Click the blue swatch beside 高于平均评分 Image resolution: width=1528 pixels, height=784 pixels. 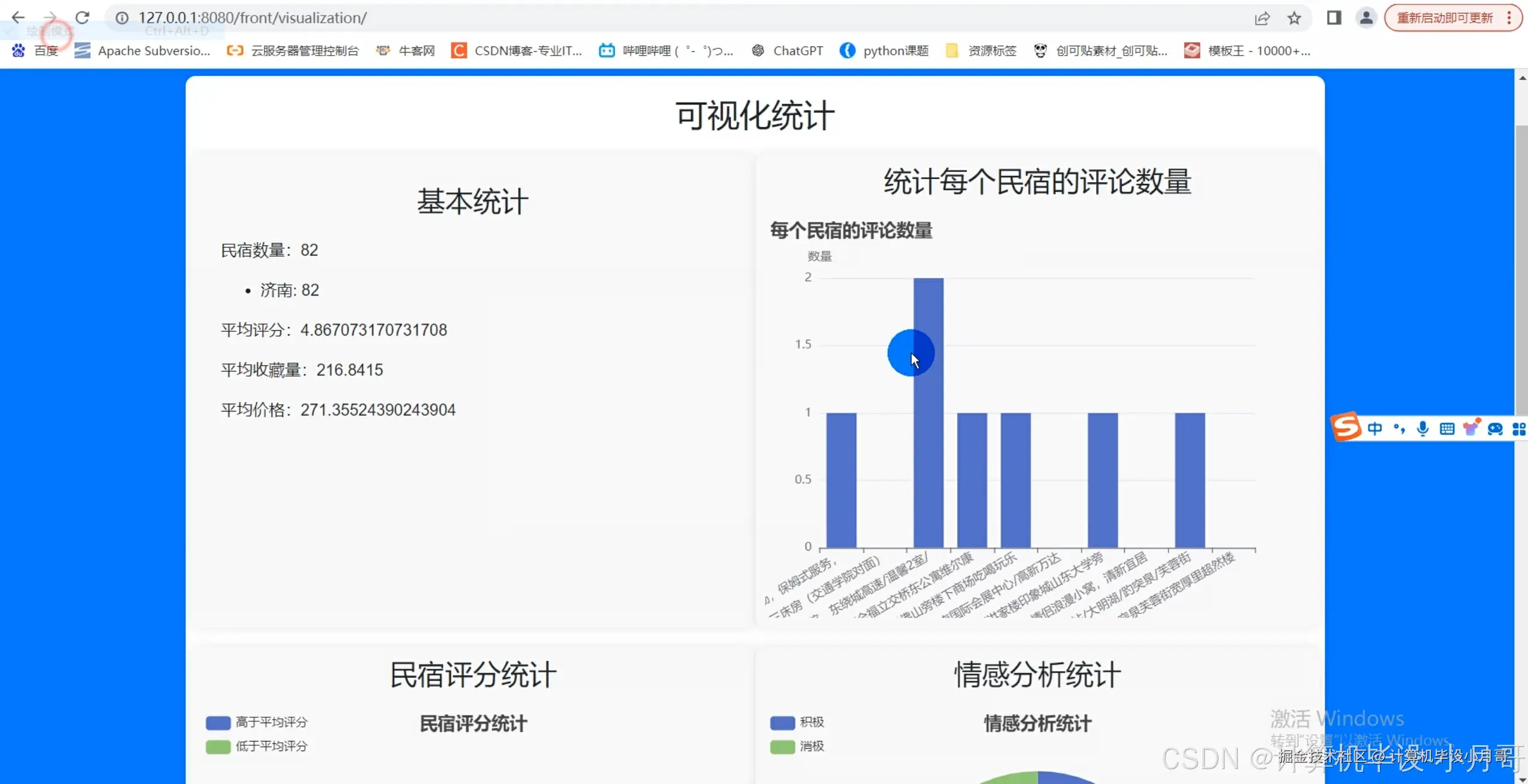pos(218,723)
